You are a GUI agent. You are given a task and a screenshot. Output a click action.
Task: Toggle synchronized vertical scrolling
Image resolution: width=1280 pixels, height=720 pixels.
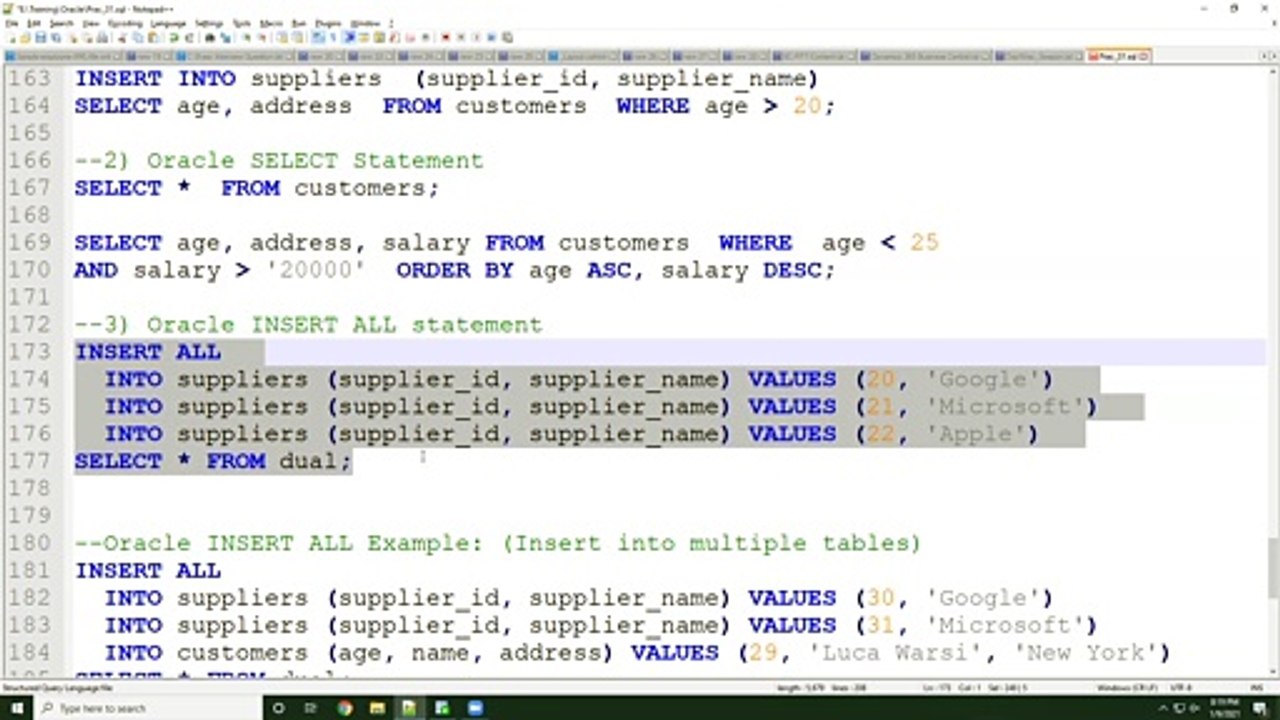tap(282, 37)
